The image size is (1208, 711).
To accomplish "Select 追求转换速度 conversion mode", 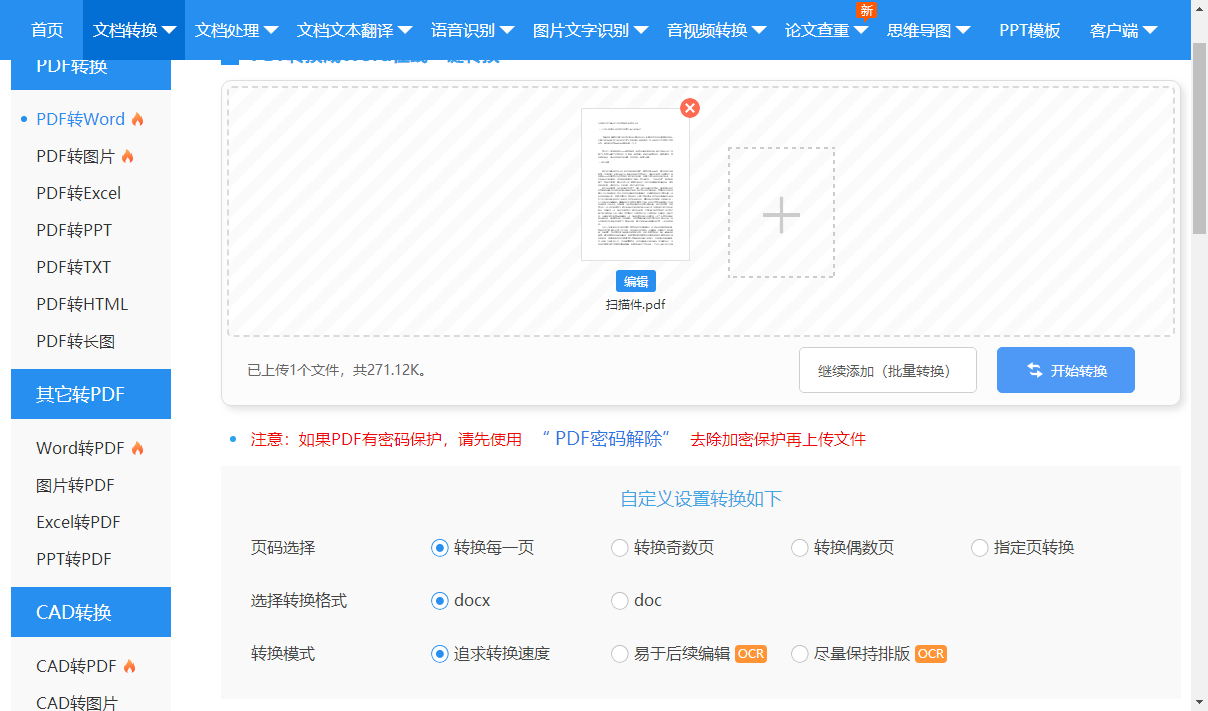I will click(439, 654).
